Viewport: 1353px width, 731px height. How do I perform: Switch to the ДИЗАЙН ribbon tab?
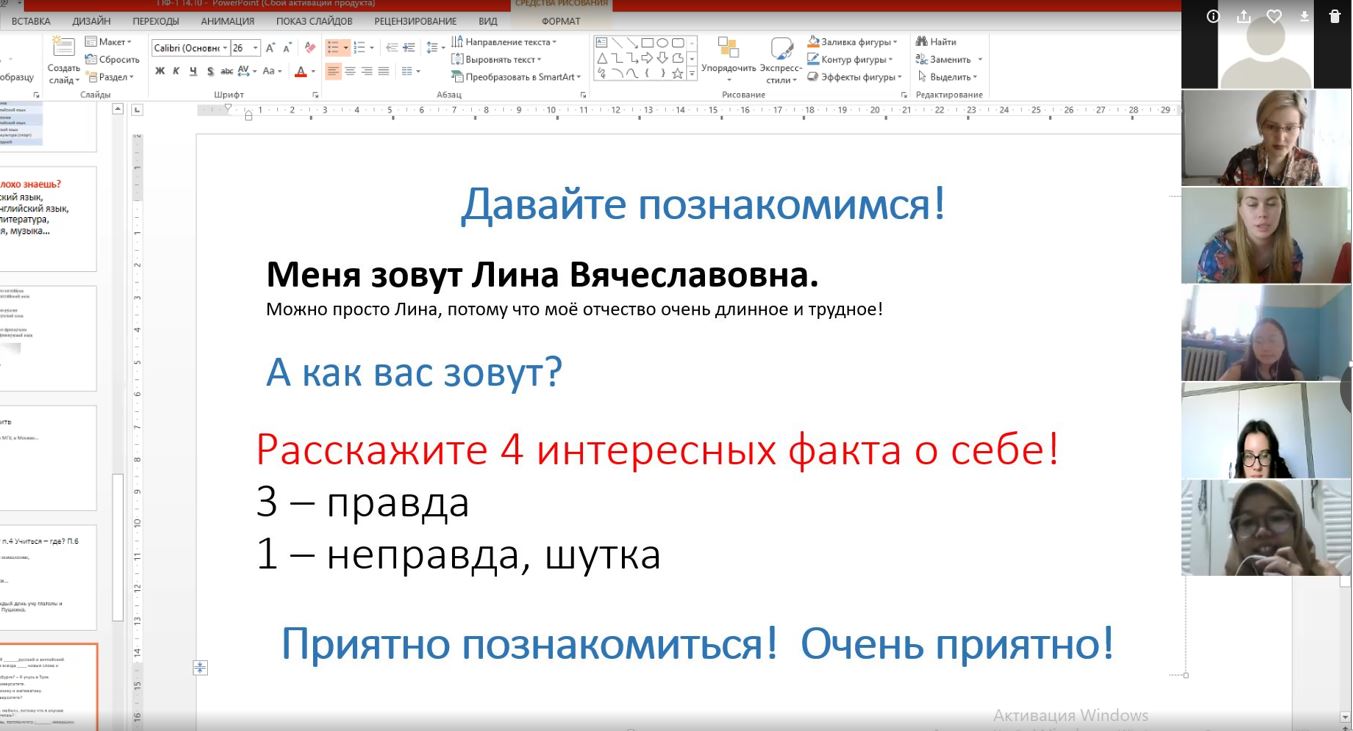tap(91, 21)
